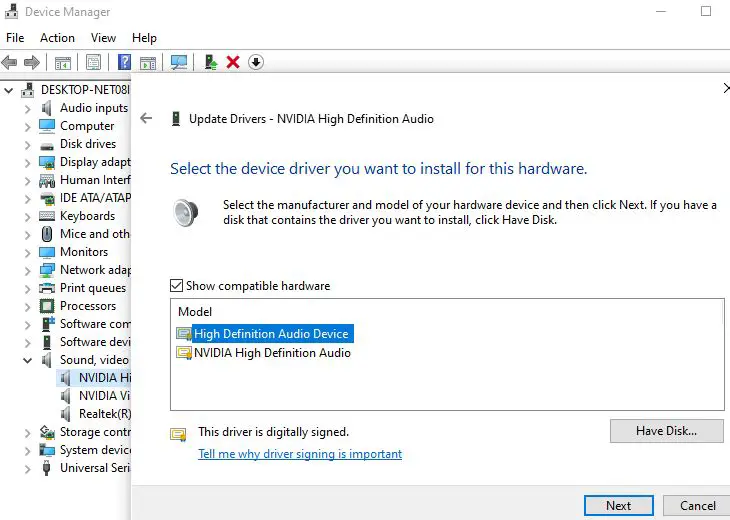
Task: Click the Model column header
Action: coord(195,312)
